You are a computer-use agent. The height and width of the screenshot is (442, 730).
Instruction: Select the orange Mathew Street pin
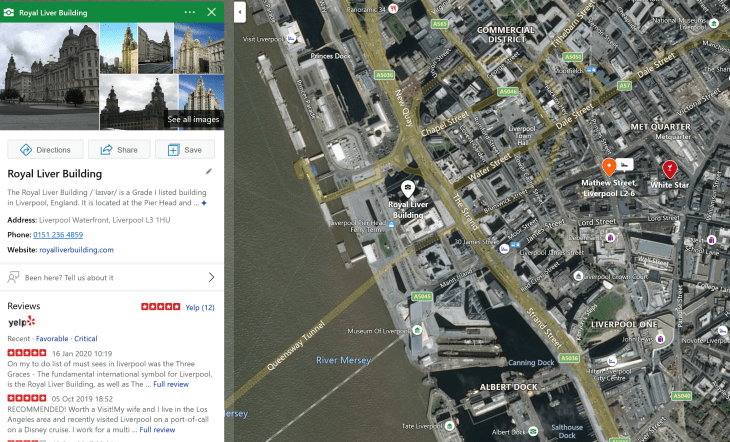608,166
